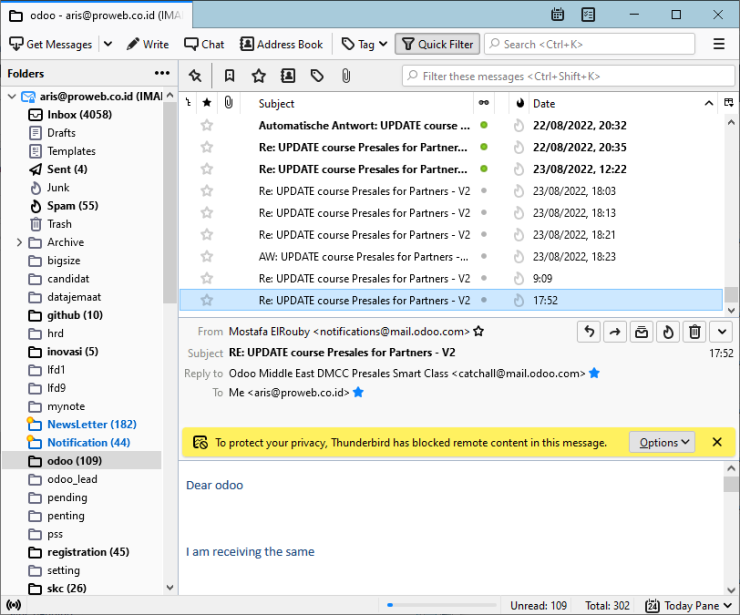Open the column picker icon

pyautogui.click(x=729, y=102)
